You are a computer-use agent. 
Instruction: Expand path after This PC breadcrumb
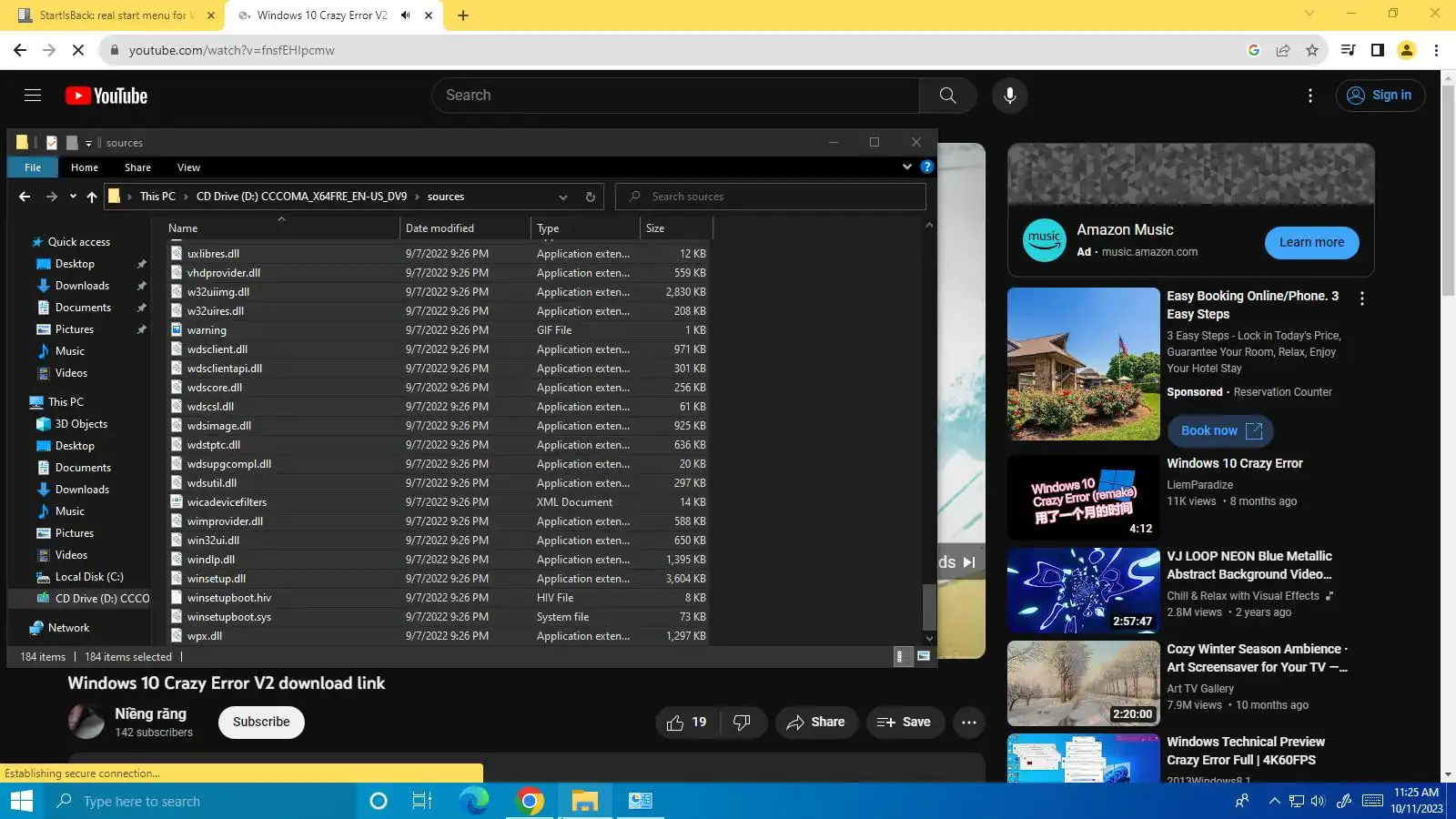tap(186, 197)
